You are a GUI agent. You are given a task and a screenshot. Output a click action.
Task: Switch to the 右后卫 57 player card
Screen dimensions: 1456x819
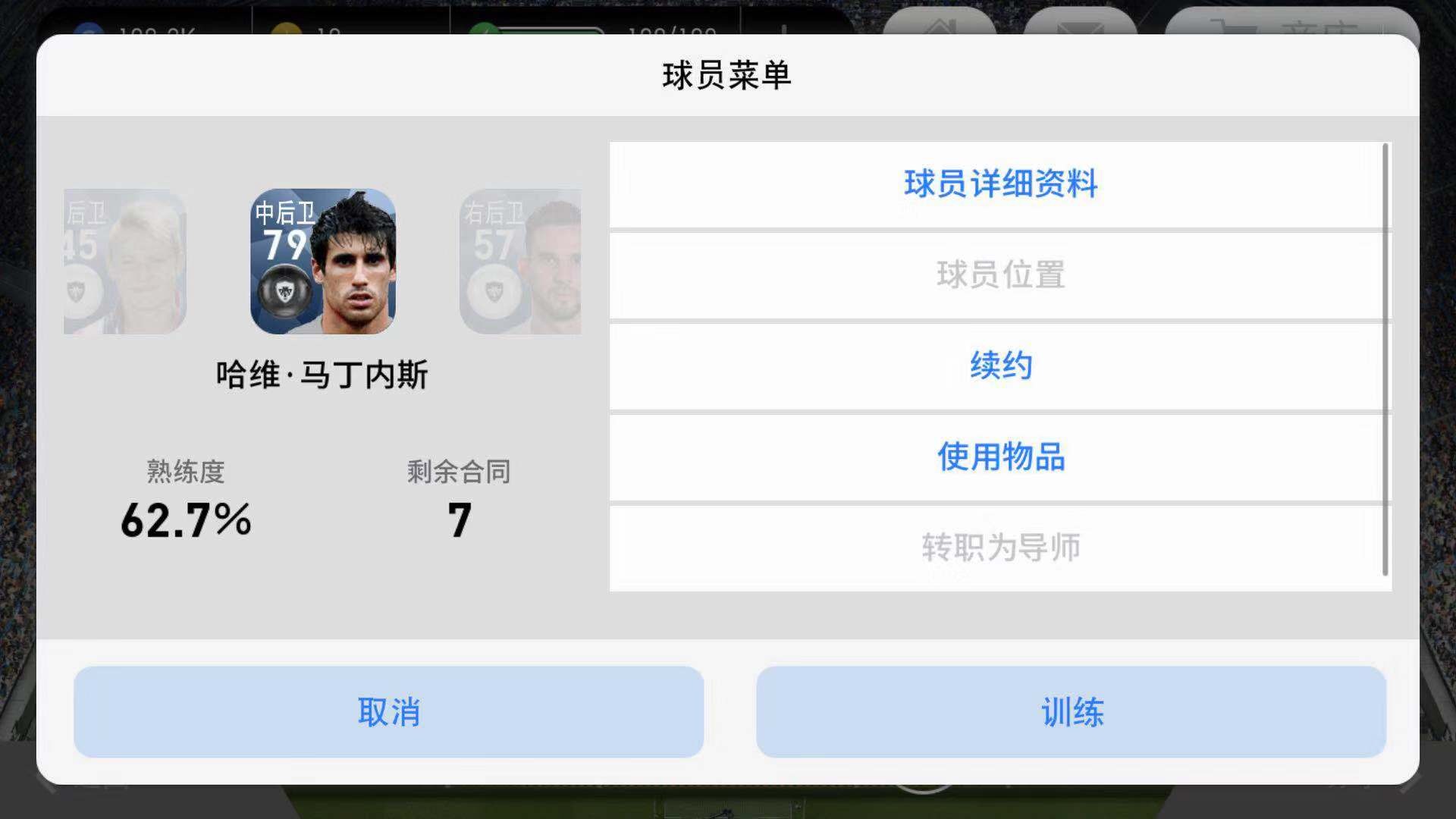[x=520, y=262]
